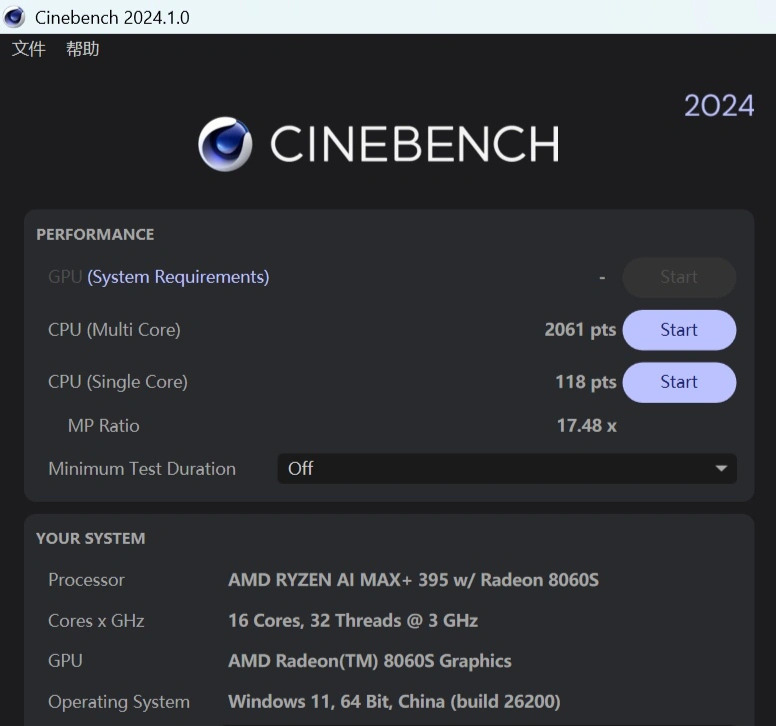Select the AMD RYZEN AI MAX+ 395 processor text

[x=413, y=580]
